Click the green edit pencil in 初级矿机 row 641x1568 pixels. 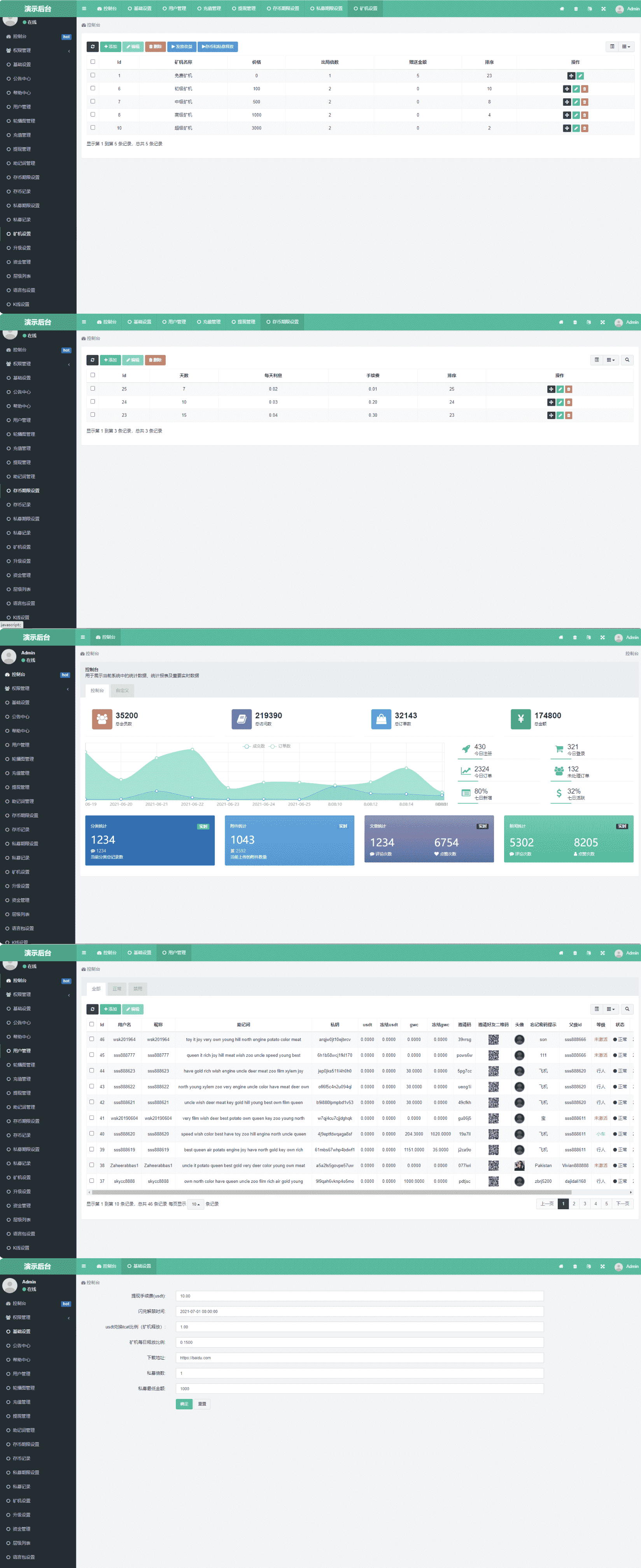coord(576,89)
